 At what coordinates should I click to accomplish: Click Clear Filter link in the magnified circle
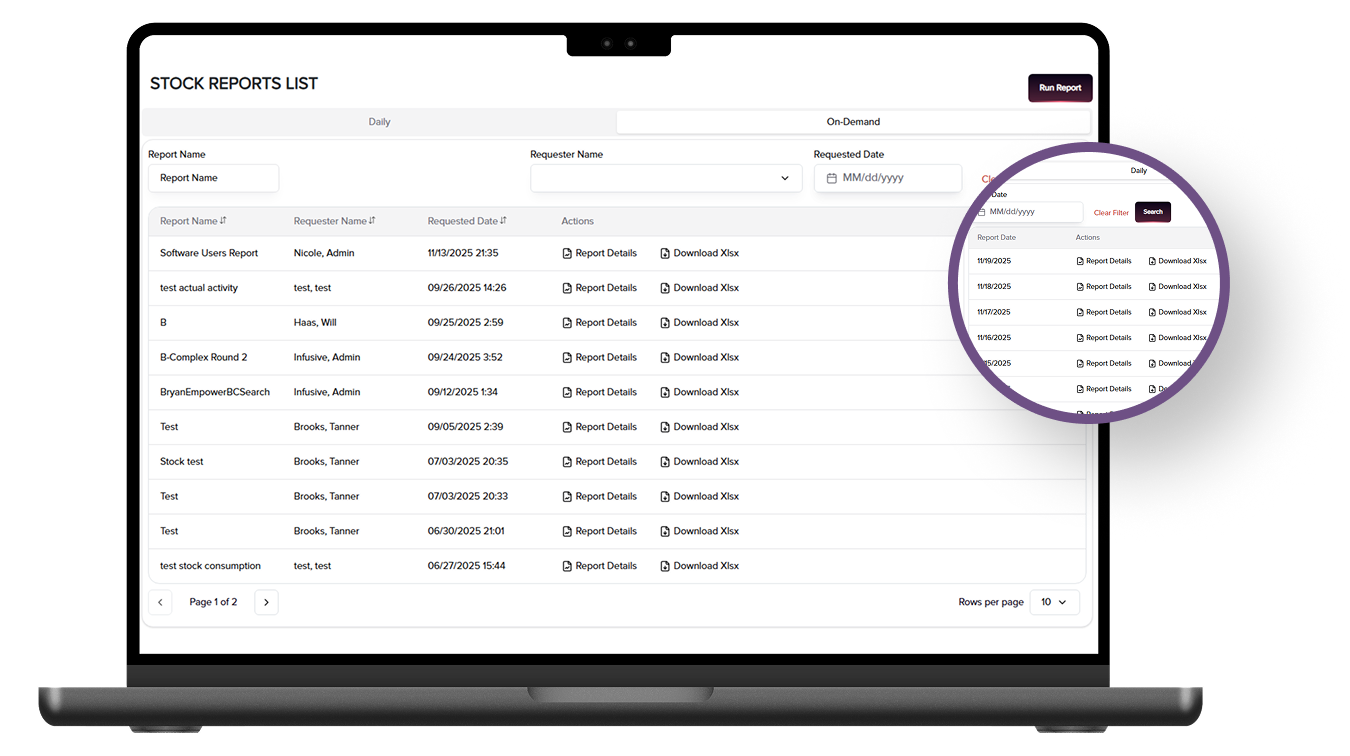coord(1111,213)
